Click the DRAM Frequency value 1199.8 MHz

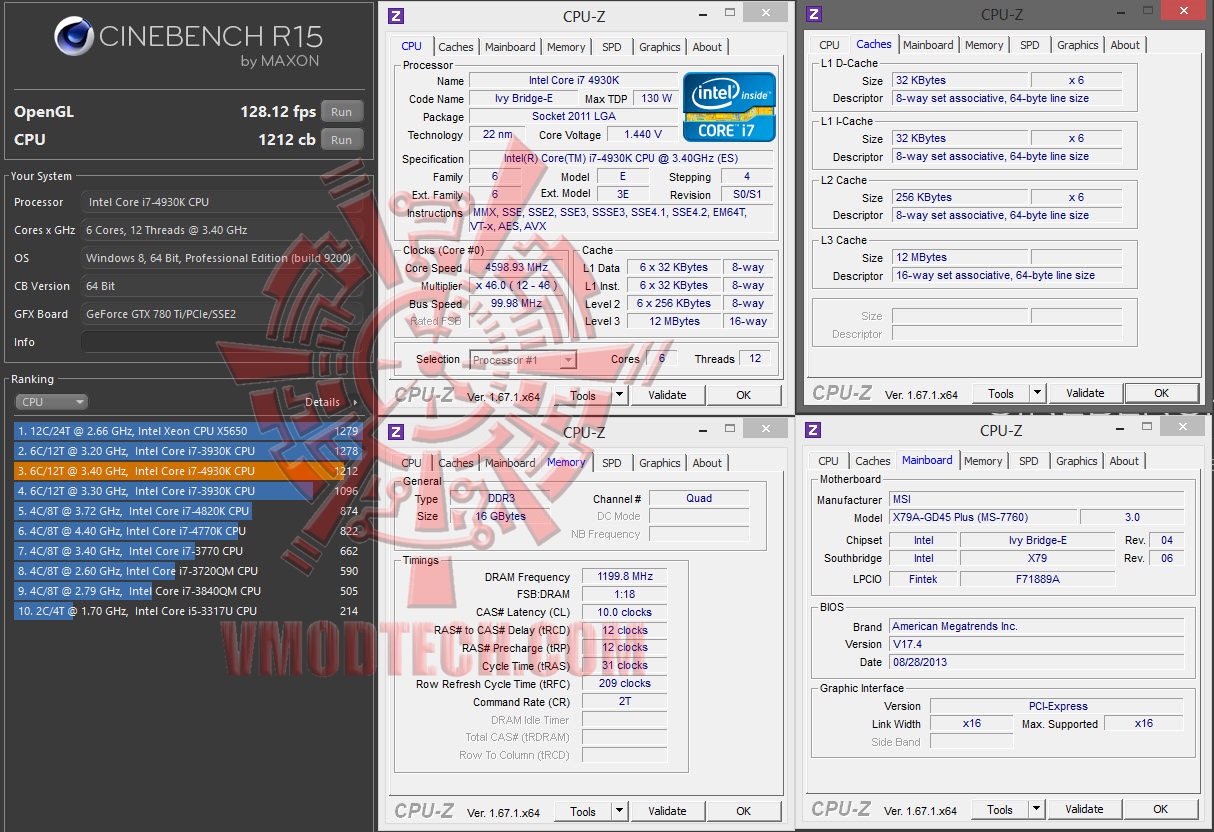[x=623, y=576]
